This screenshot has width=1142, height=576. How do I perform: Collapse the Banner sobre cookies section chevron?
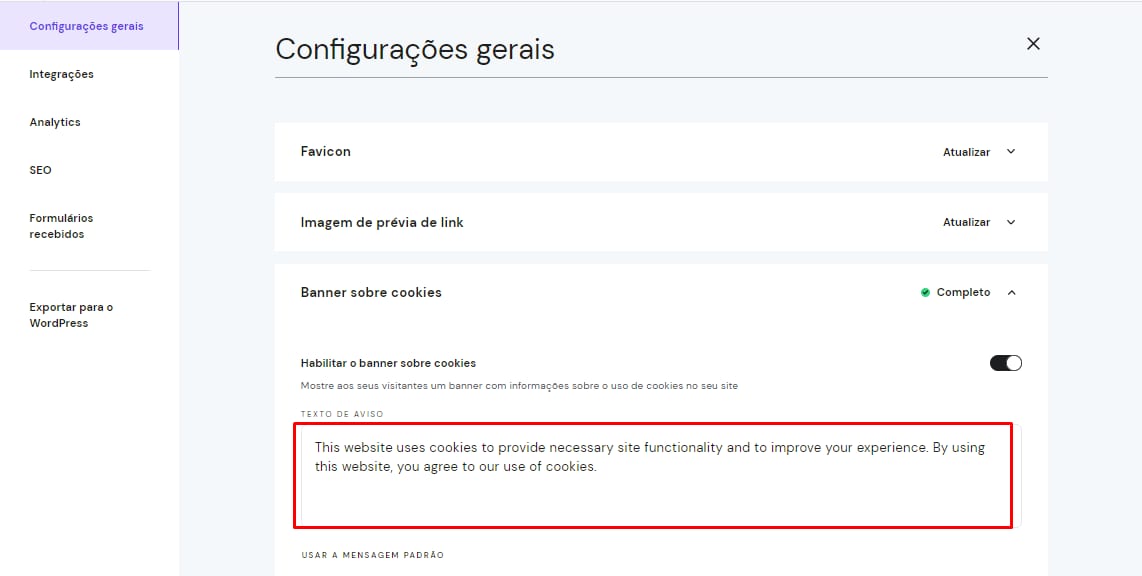pos(1011,293)
